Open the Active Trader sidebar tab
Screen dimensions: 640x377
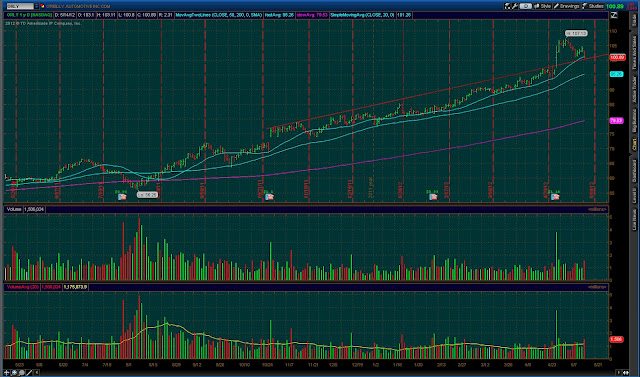click(x=634, y=89)
